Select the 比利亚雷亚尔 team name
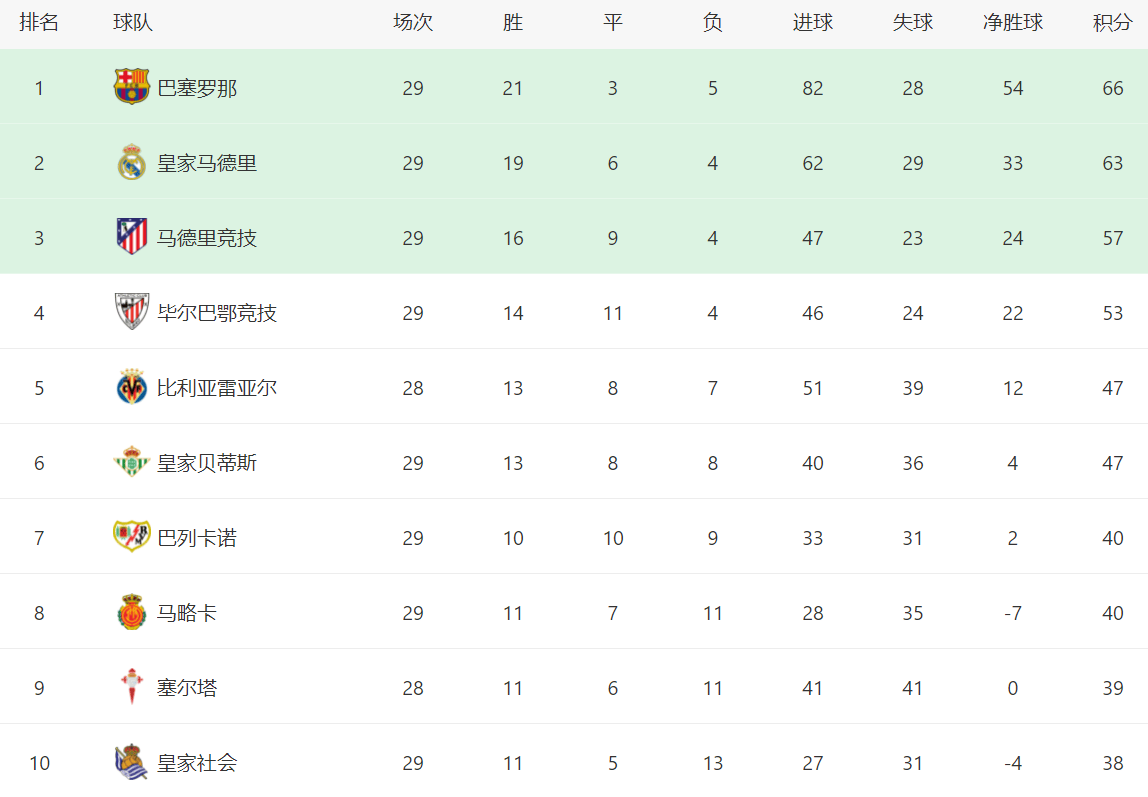This screenshot has height=797, width=1148. pyautogui.click(x=217, y=388)
